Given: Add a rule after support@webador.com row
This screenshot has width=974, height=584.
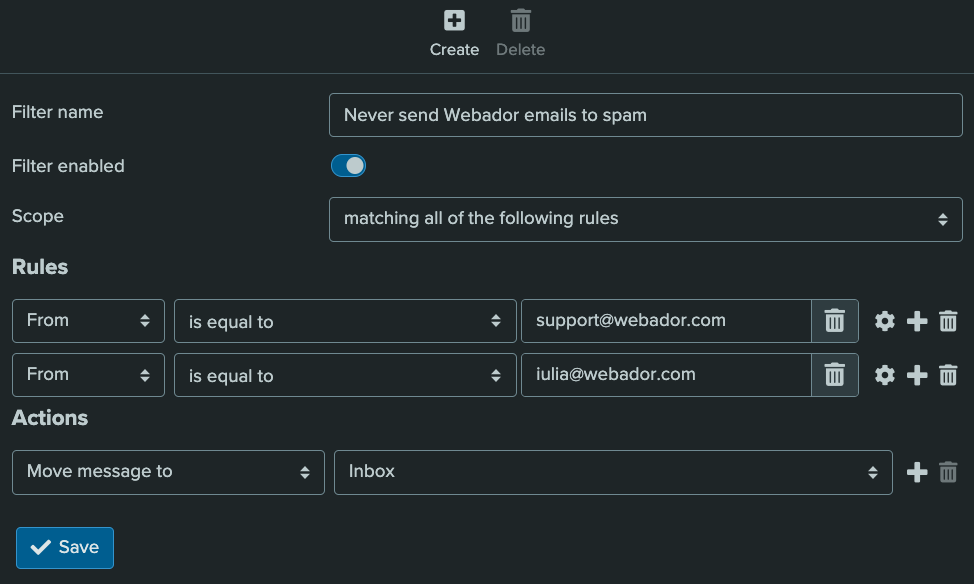Looking at the screenshot, I should coord(917,321).
